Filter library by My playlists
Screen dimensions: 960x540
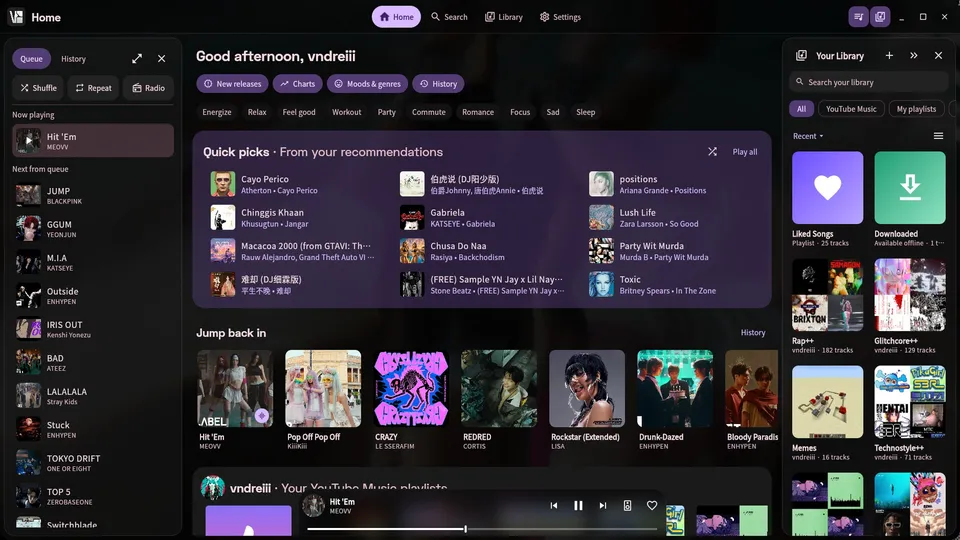coord(916,109)
